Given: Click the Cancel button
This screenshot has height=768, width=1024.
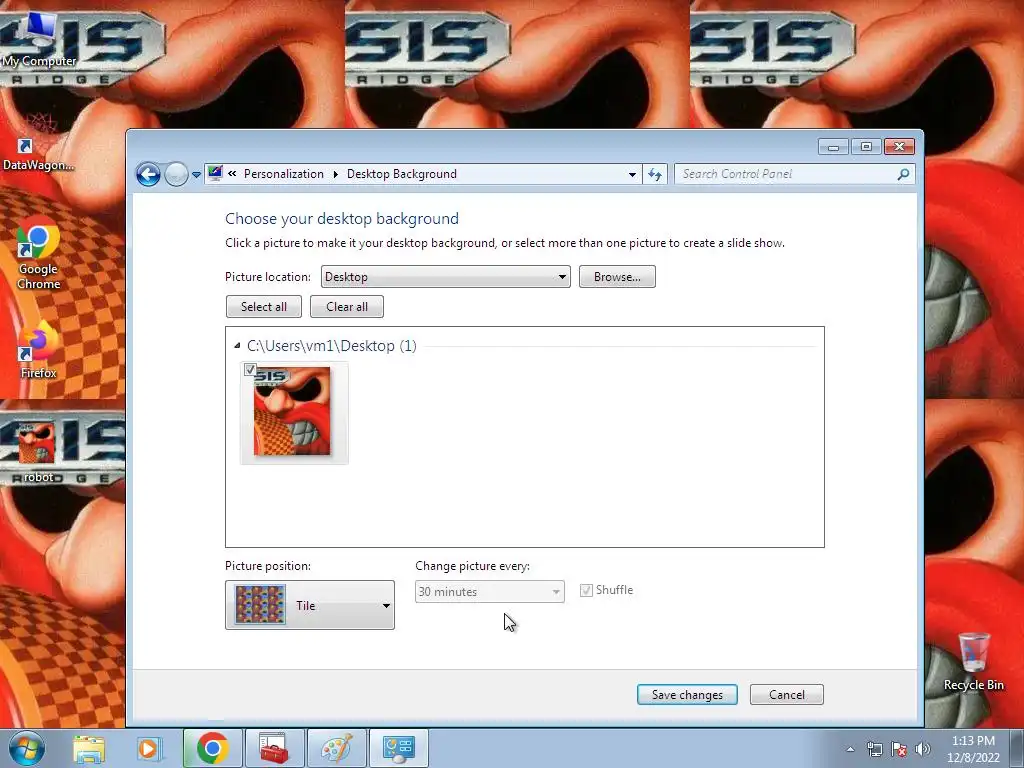Looking at the screenshot, I should pos(787,695).
